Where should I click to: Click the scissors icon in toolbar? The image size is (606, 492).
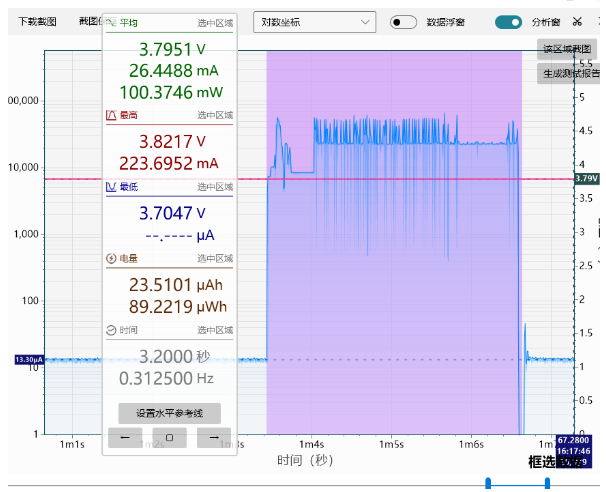click(577, 22)
